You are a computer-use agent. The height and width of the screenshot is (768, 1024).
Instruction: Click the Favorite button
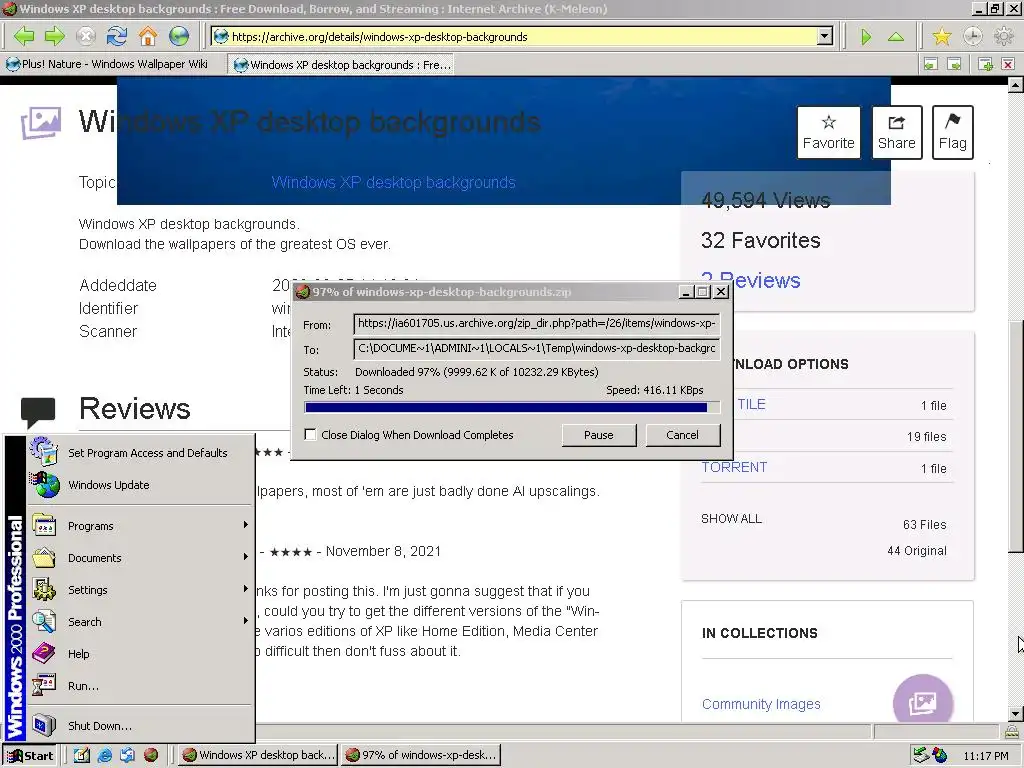pos(828,133)
